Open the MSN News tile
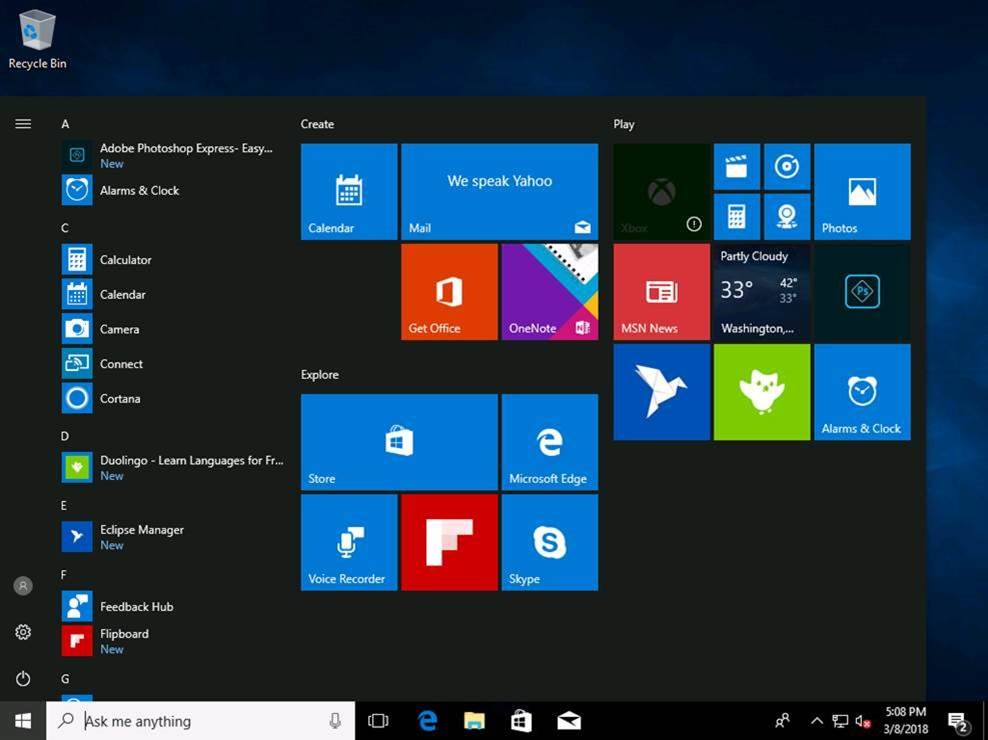The image size is (988, 740). tap(662, 292)
